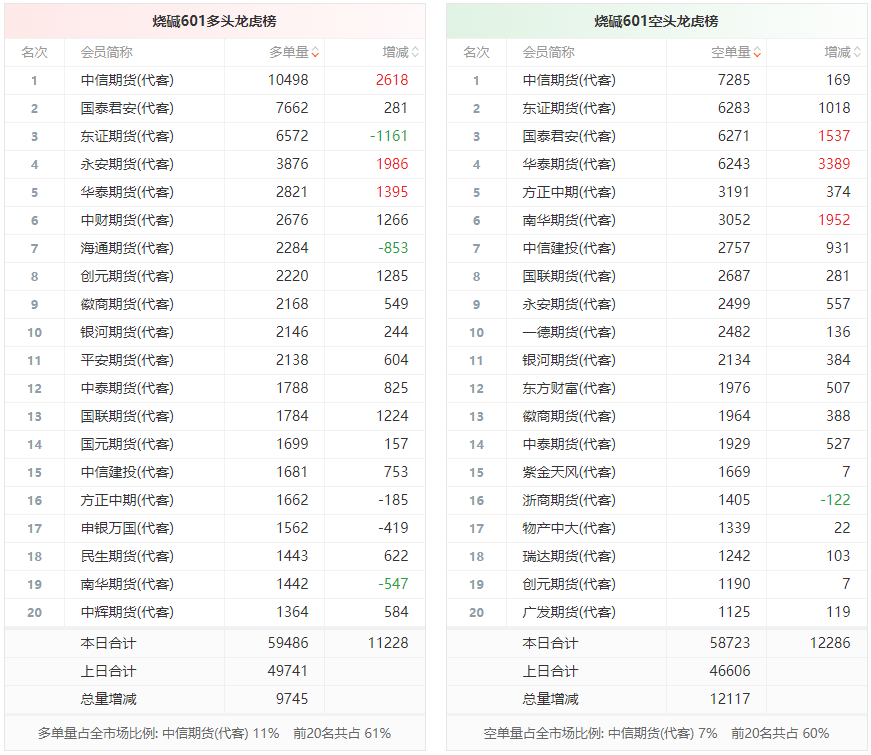The image size is (871, 755).
Task: Select 平安期货(代客) row
Action: coord(215,361)
